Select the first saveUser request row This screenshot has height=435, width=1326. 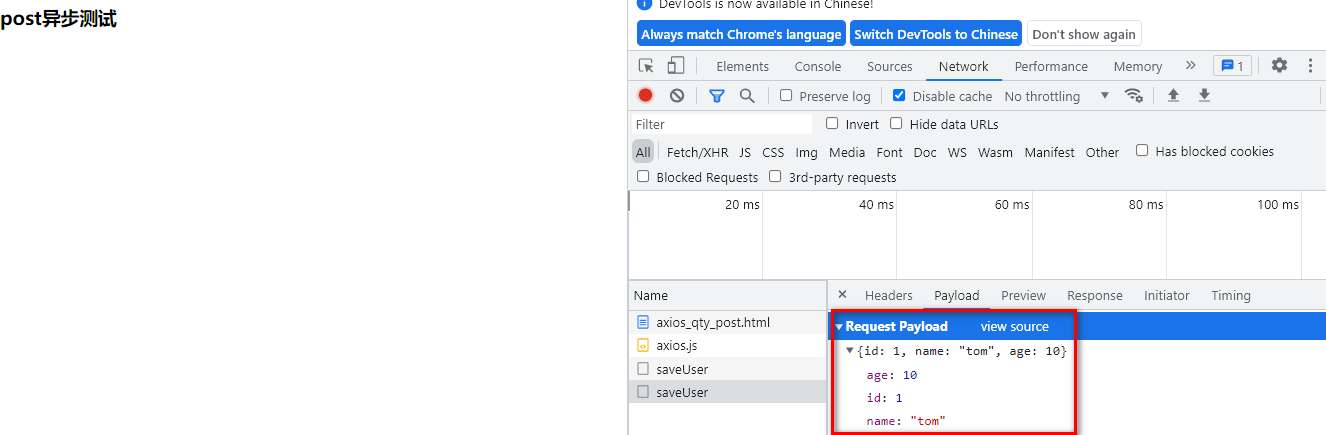[728, 369]
